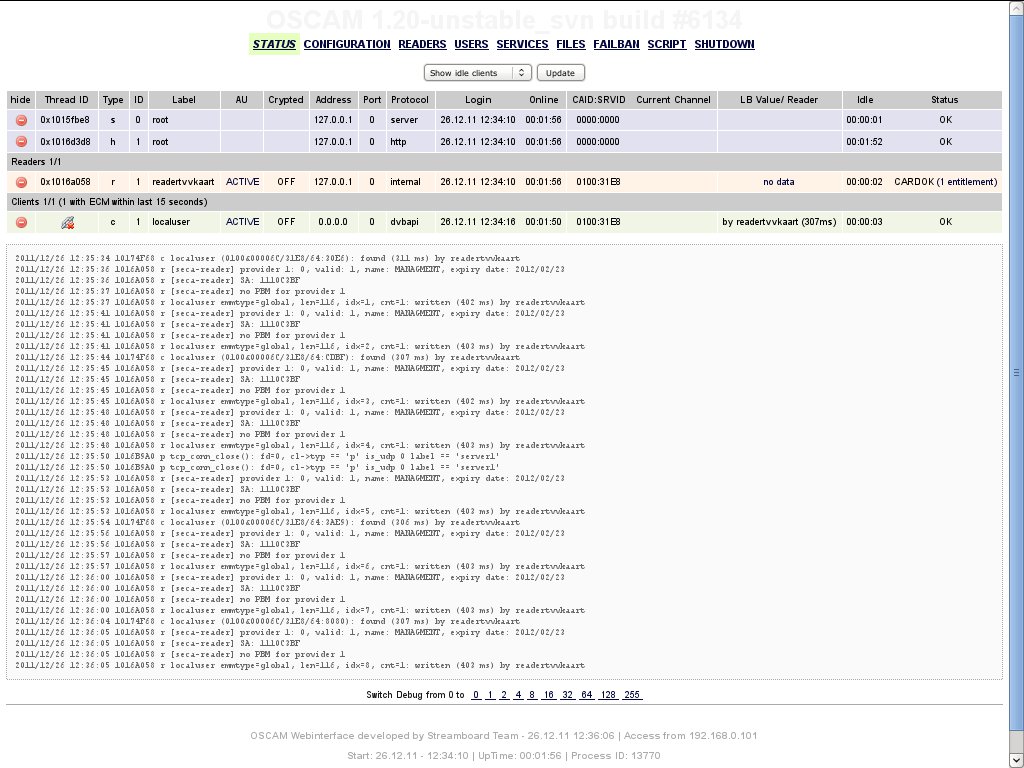Viewport: 1024px width, 768px height.
Task: Click the Clients 1/1 section header
Action: click(x=504, y=202)
